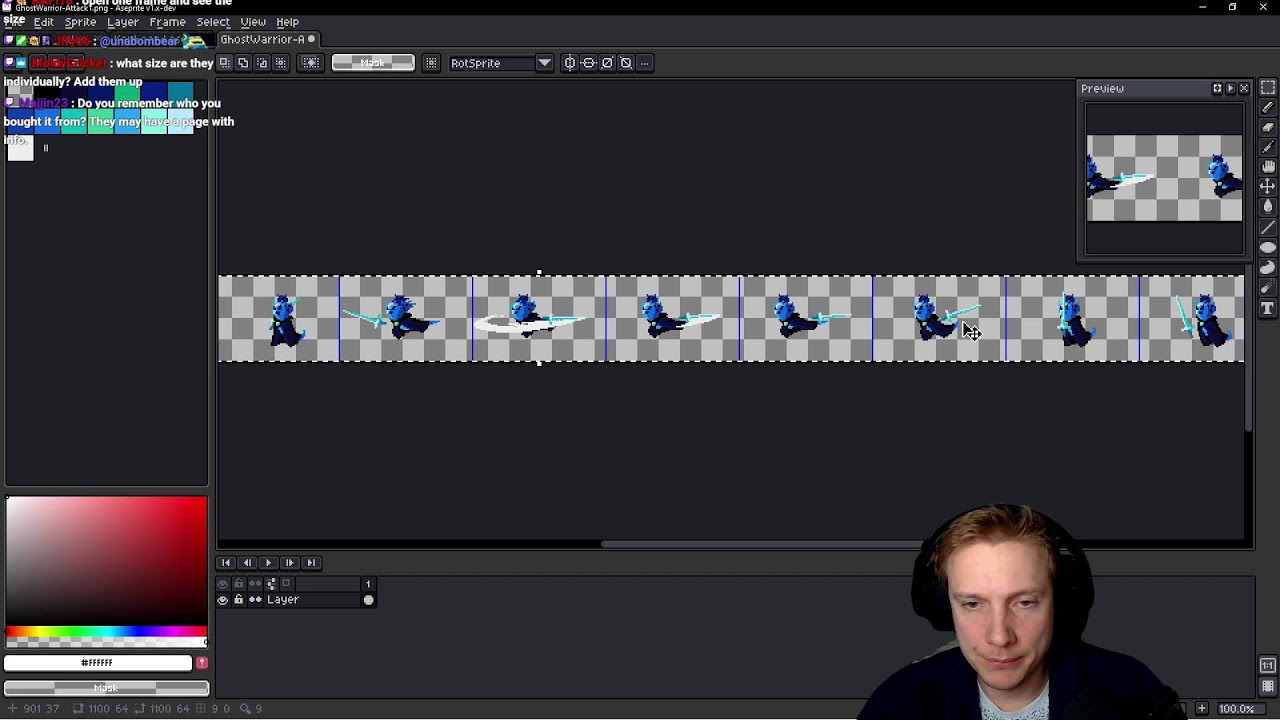The width and height of the screenshot is (1280, 720).
Task: Pick a shade in the red color picker
Action: coord(106,562)
